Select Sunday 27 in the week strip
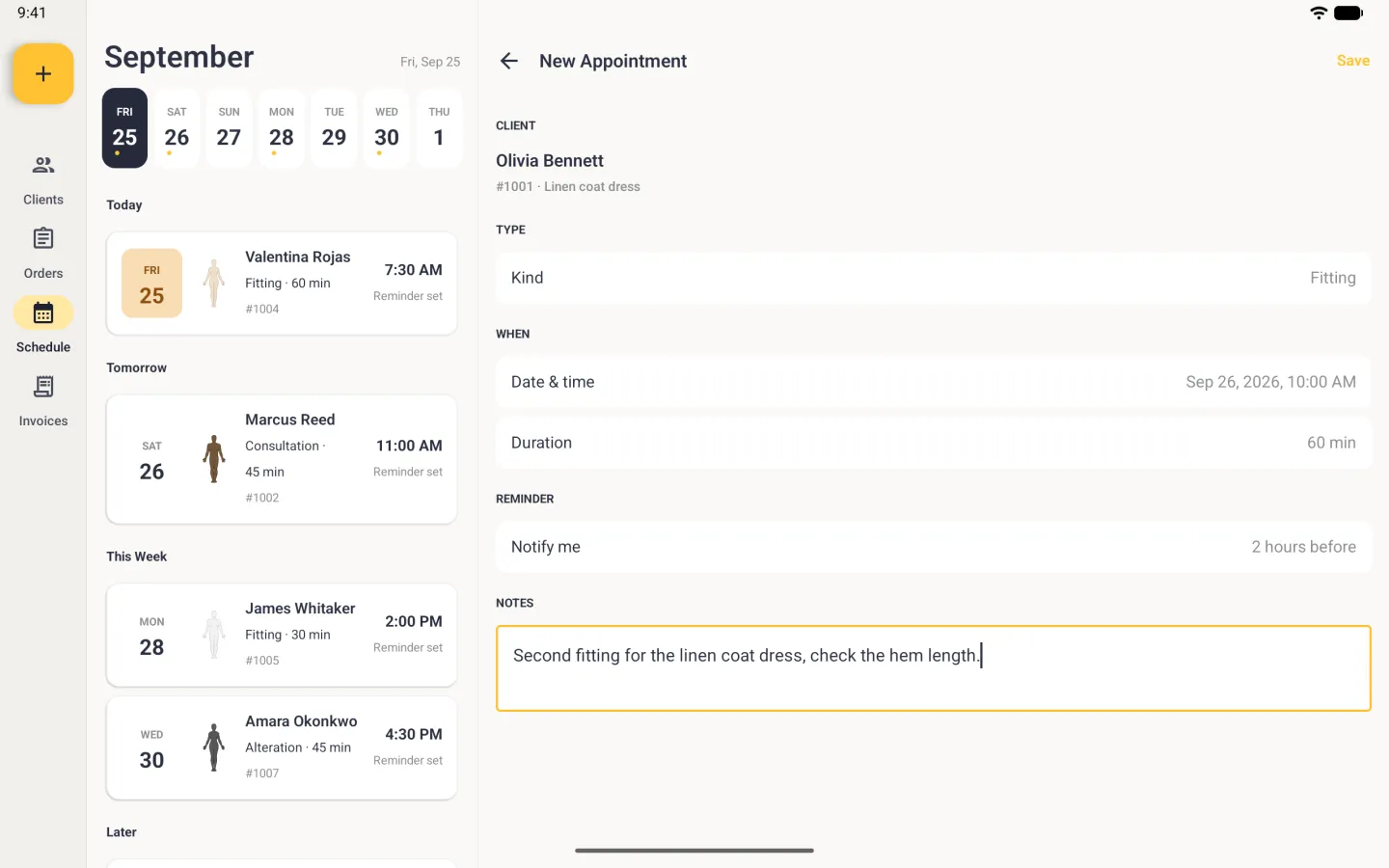The height and width of the screenshot is (868, 1389). point(229,128)
